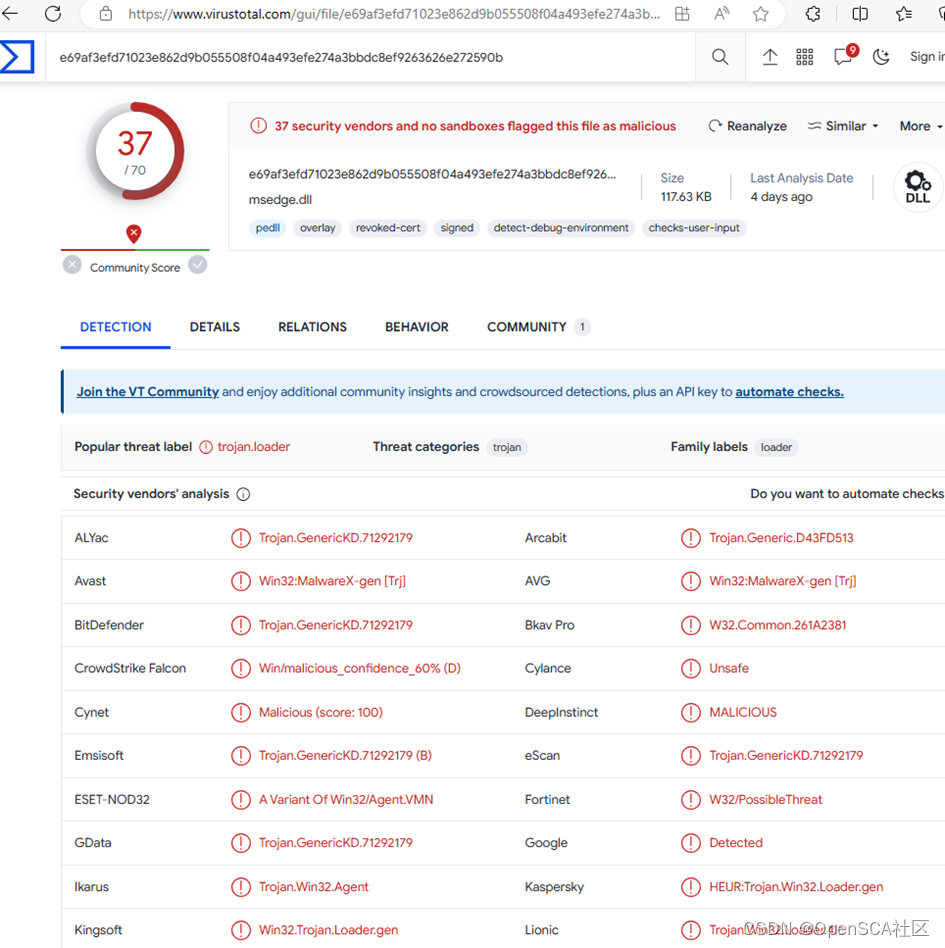
Task: Click the upload file arrow icon
Action: pos(770,57)
